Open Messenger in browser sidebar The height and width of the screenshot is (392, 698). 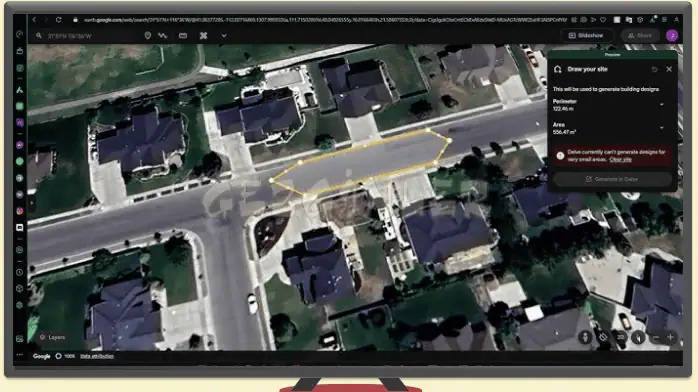(20, 145)
